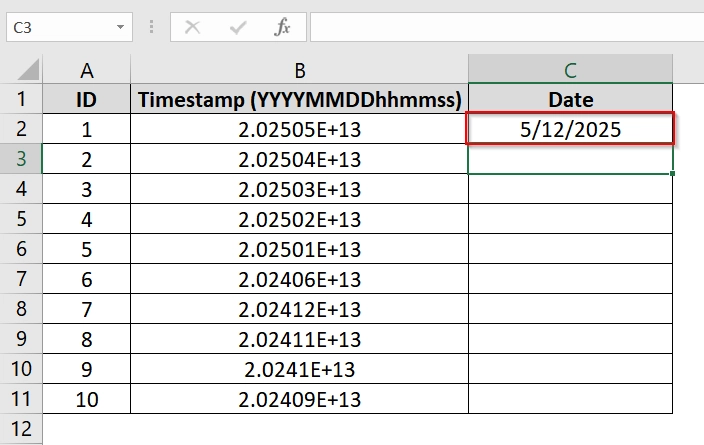Select row 10 header
This screenshot has height=445, width=704.
point(21,369)
